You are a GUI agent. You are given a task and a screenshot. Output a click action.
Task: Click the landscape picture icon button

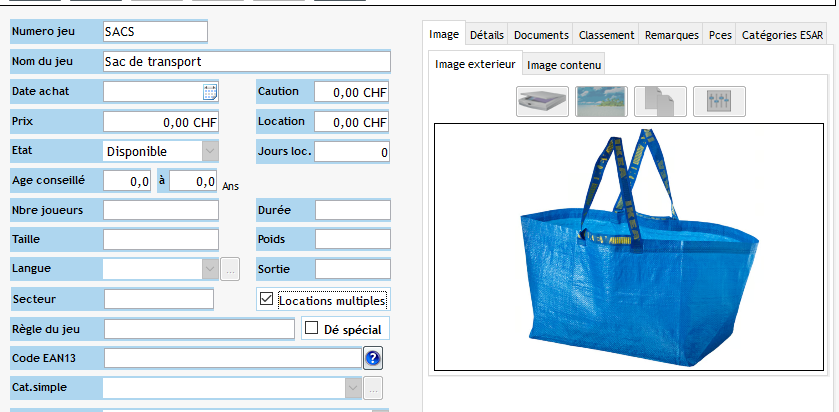coord(601,102)
